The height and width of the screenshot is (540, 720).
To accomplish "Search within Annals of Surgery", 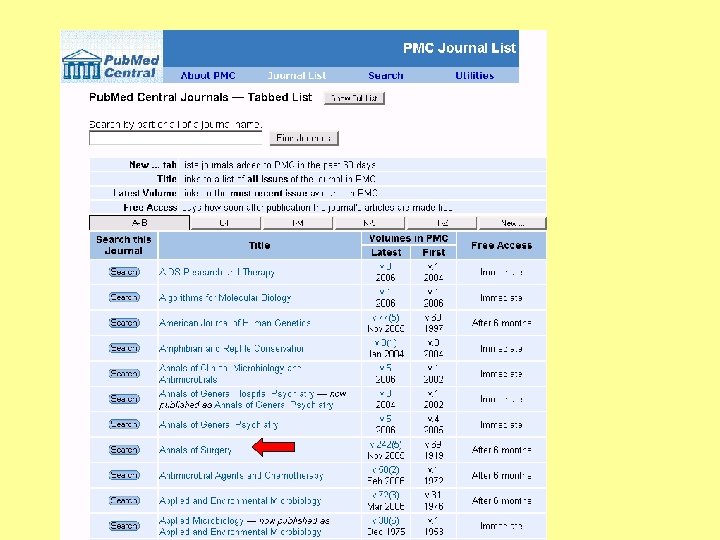I will [124, 450].
